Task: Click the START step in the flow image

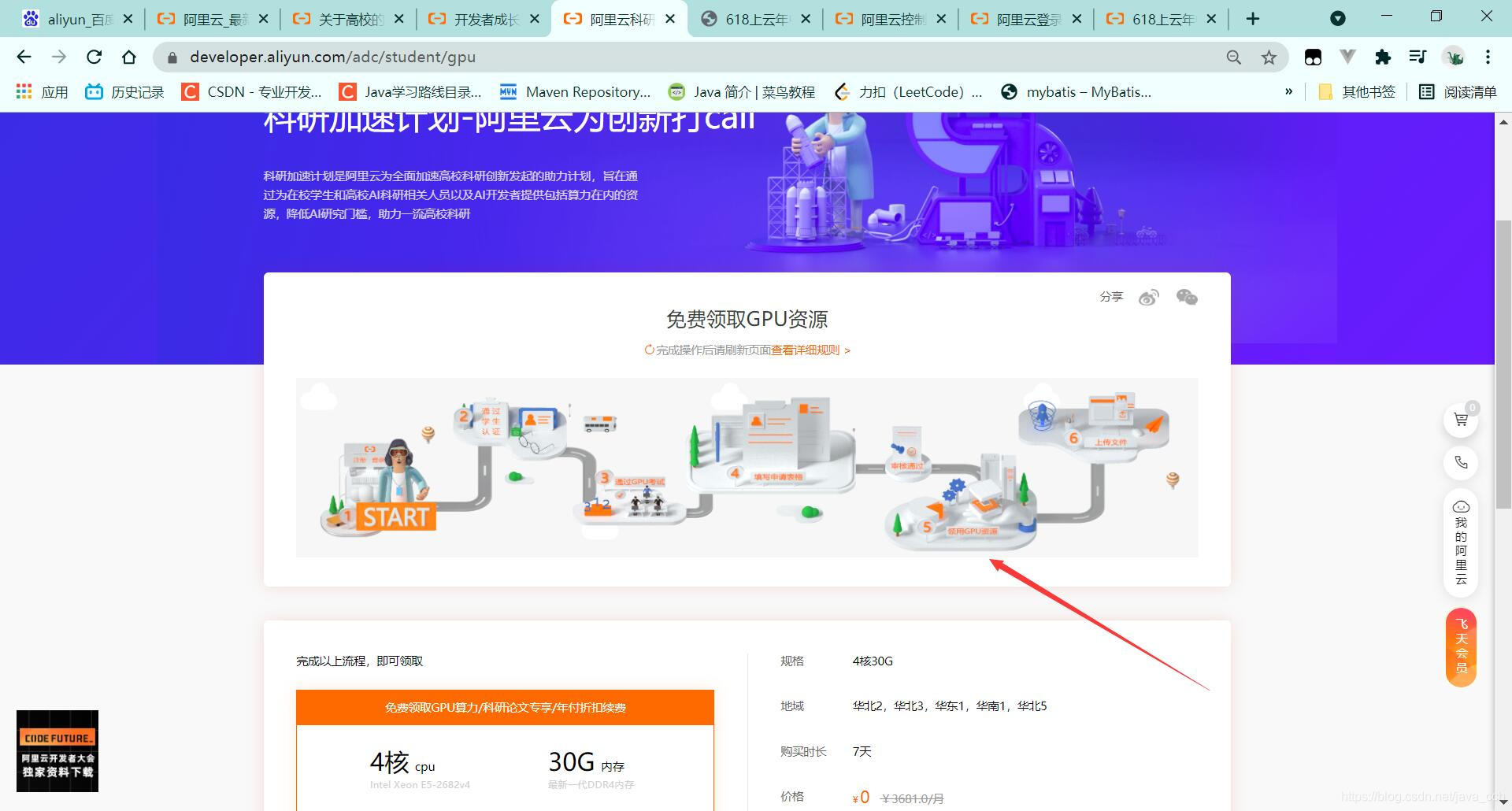Action: pyautogui.click(x=395, y=517)
